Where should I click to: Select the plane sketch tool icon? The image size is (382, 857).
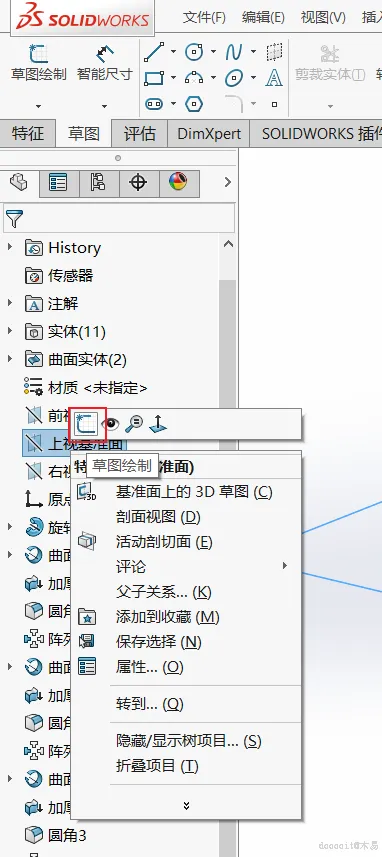tap(274, 52)
